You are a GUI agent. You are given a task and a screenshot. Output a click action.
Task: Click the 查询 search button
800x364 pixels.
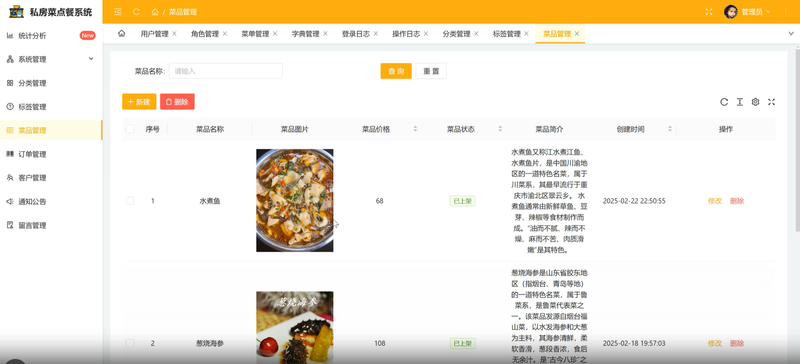(x=396, y=71)
